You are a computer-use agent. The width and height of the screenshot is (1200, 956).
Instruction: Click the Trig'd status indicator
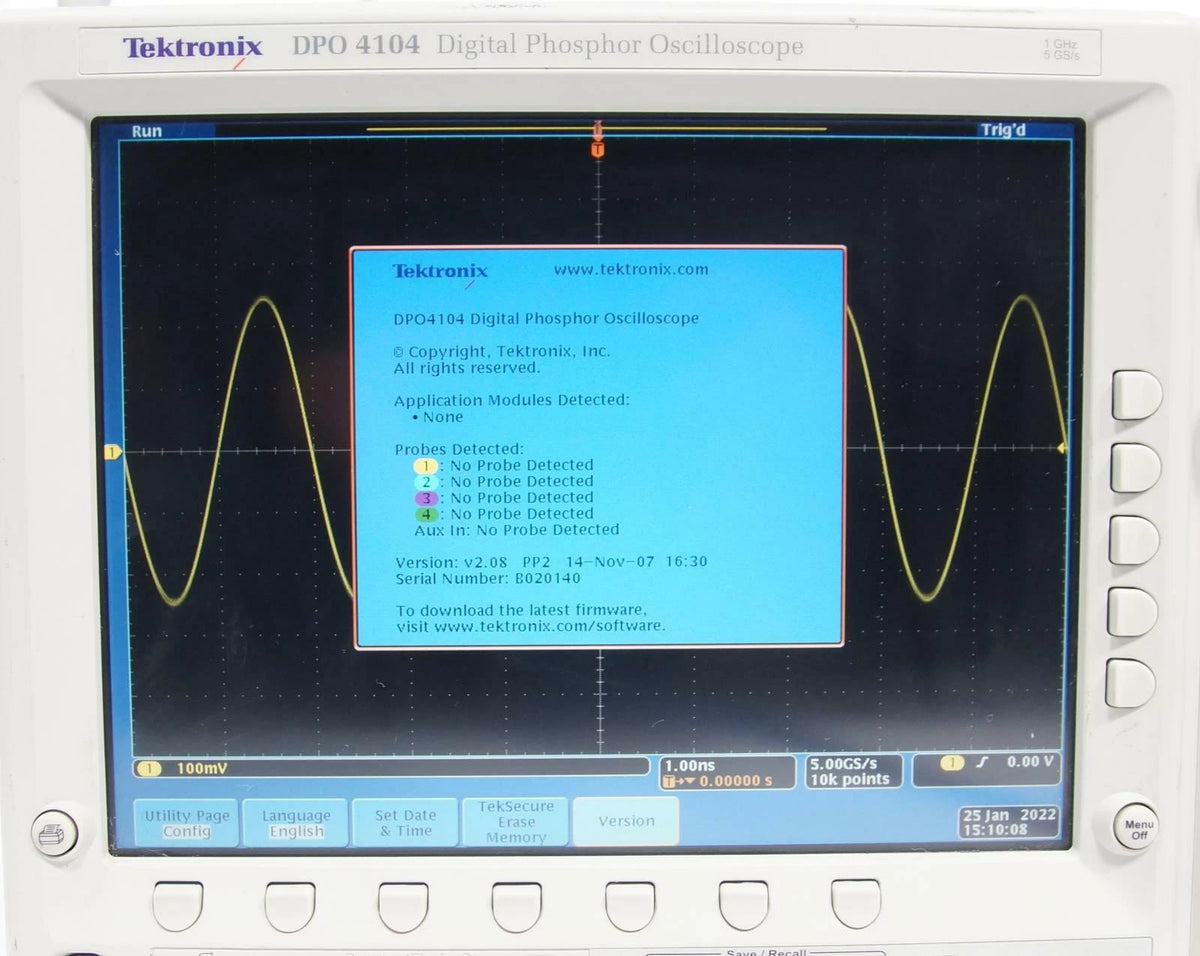[x=1003, y=130]
